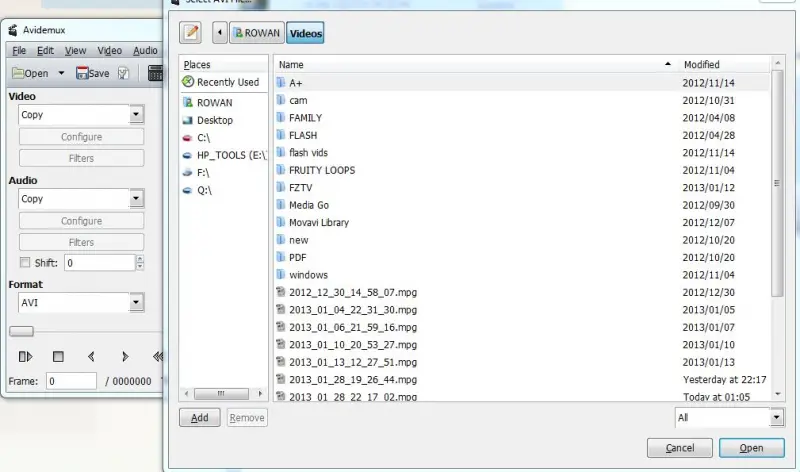Image resolution: width=800 pixels, height=472 pixels.
Task: Open the View menu in Avidemux
Action: tap(75, 51)
